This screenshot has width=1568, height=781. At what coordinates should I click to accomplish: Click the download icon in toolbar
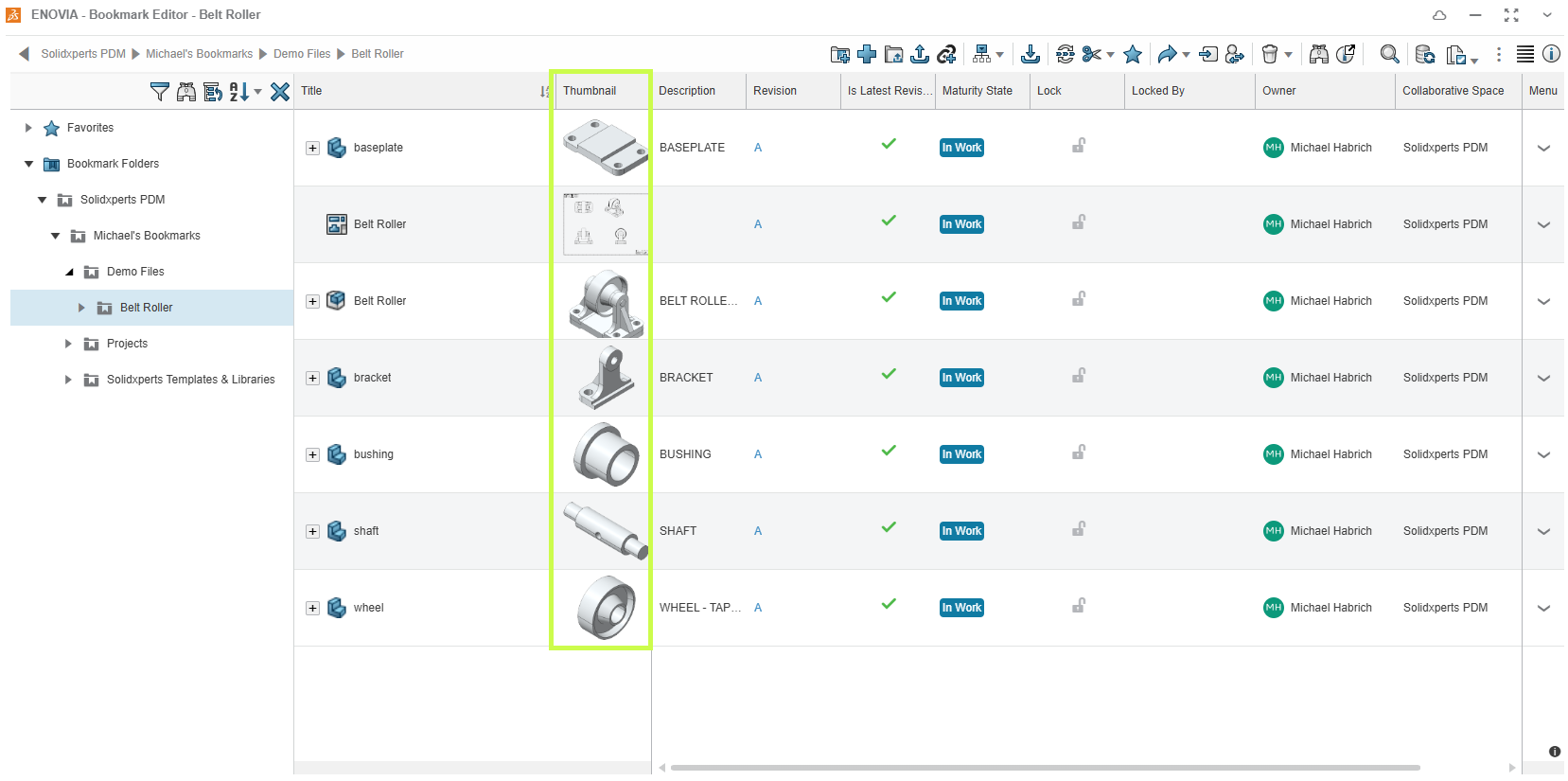tap(1031, 55)
